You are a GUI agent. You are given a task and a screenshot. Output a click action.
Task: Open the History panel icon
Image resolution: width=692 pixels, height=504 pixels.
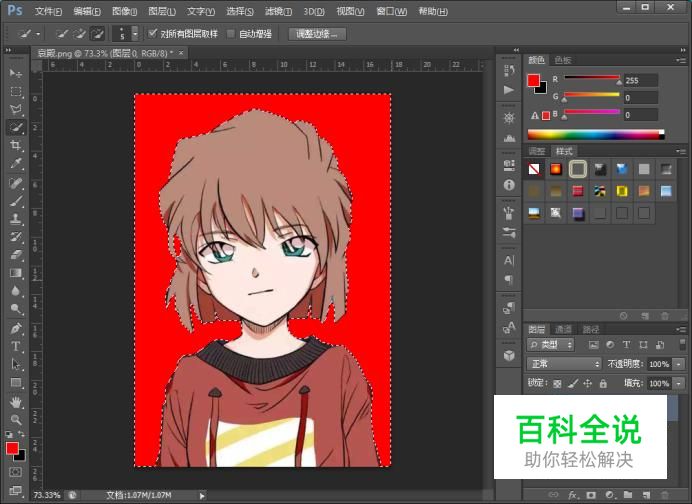coord(509,70)
